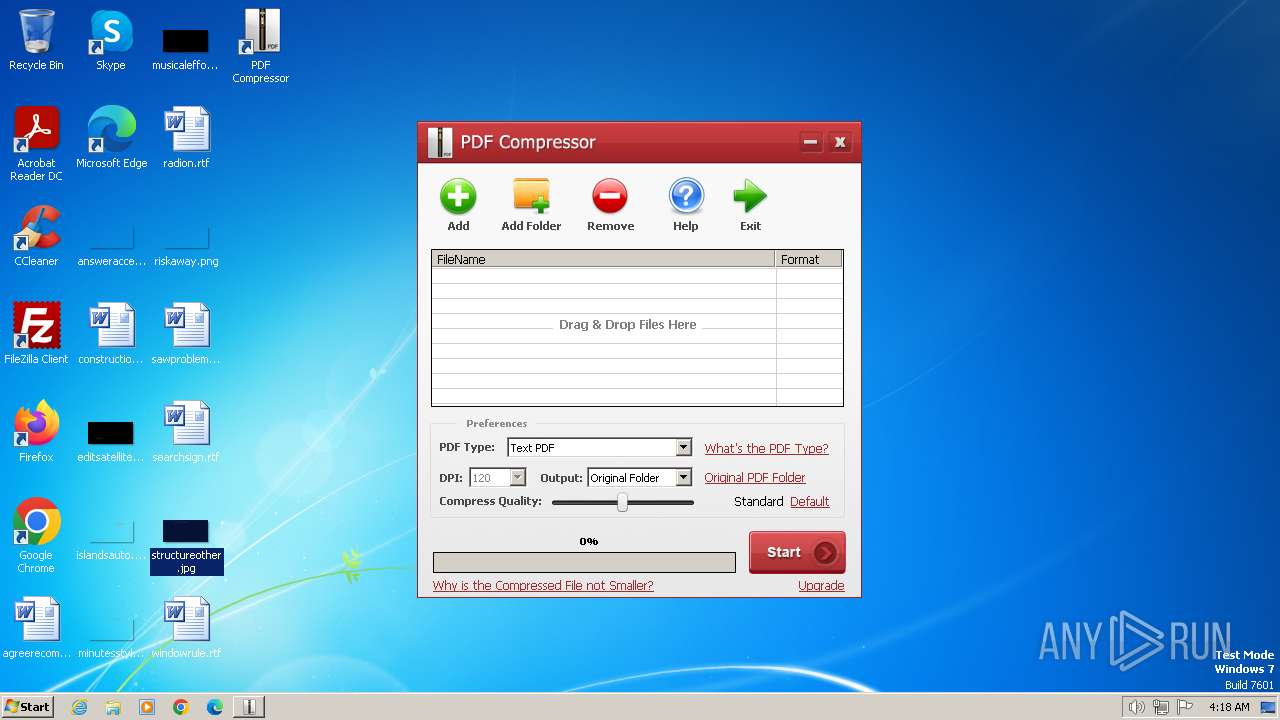Click the Default quality link

(810, 502)
